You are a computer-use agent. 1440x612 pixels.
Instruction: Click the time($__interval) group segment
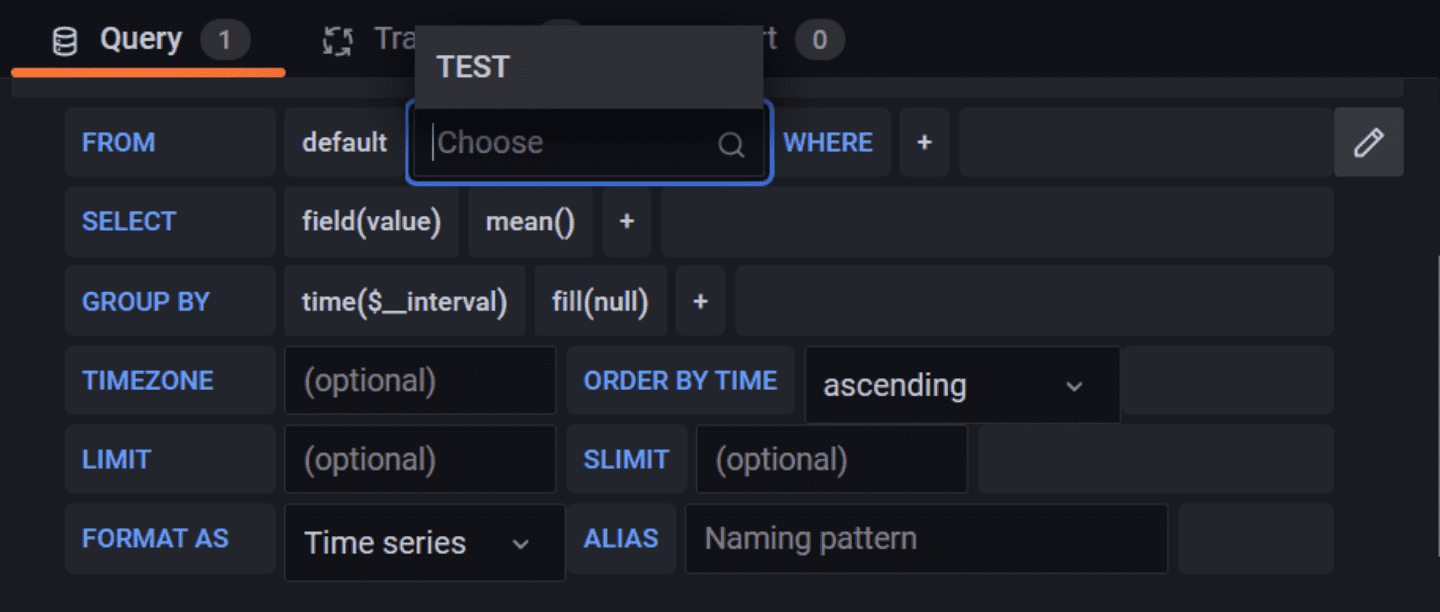404,301
